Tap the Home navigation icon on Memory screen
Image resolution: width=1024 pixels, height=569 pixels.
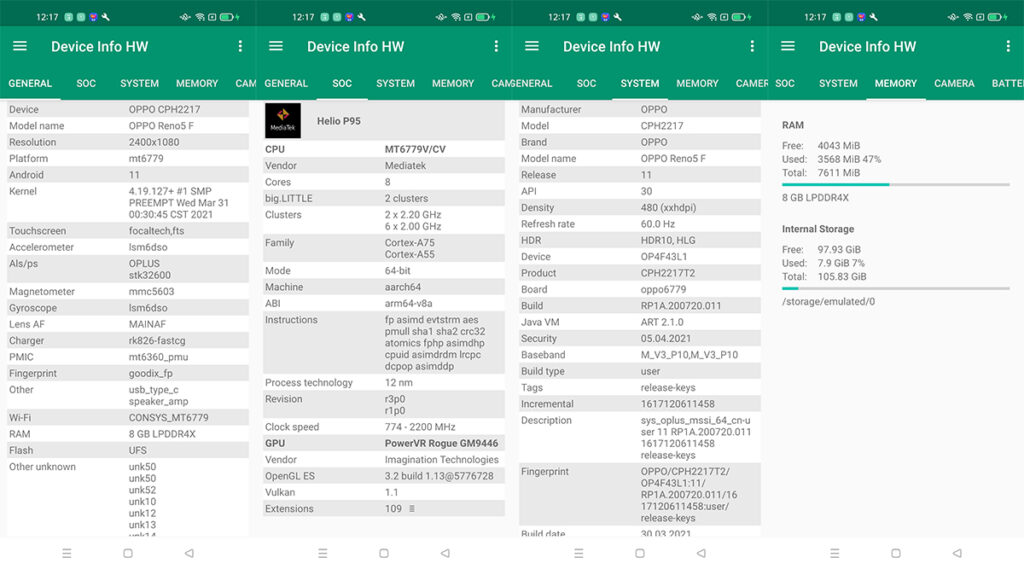click(x=896, y=553)
